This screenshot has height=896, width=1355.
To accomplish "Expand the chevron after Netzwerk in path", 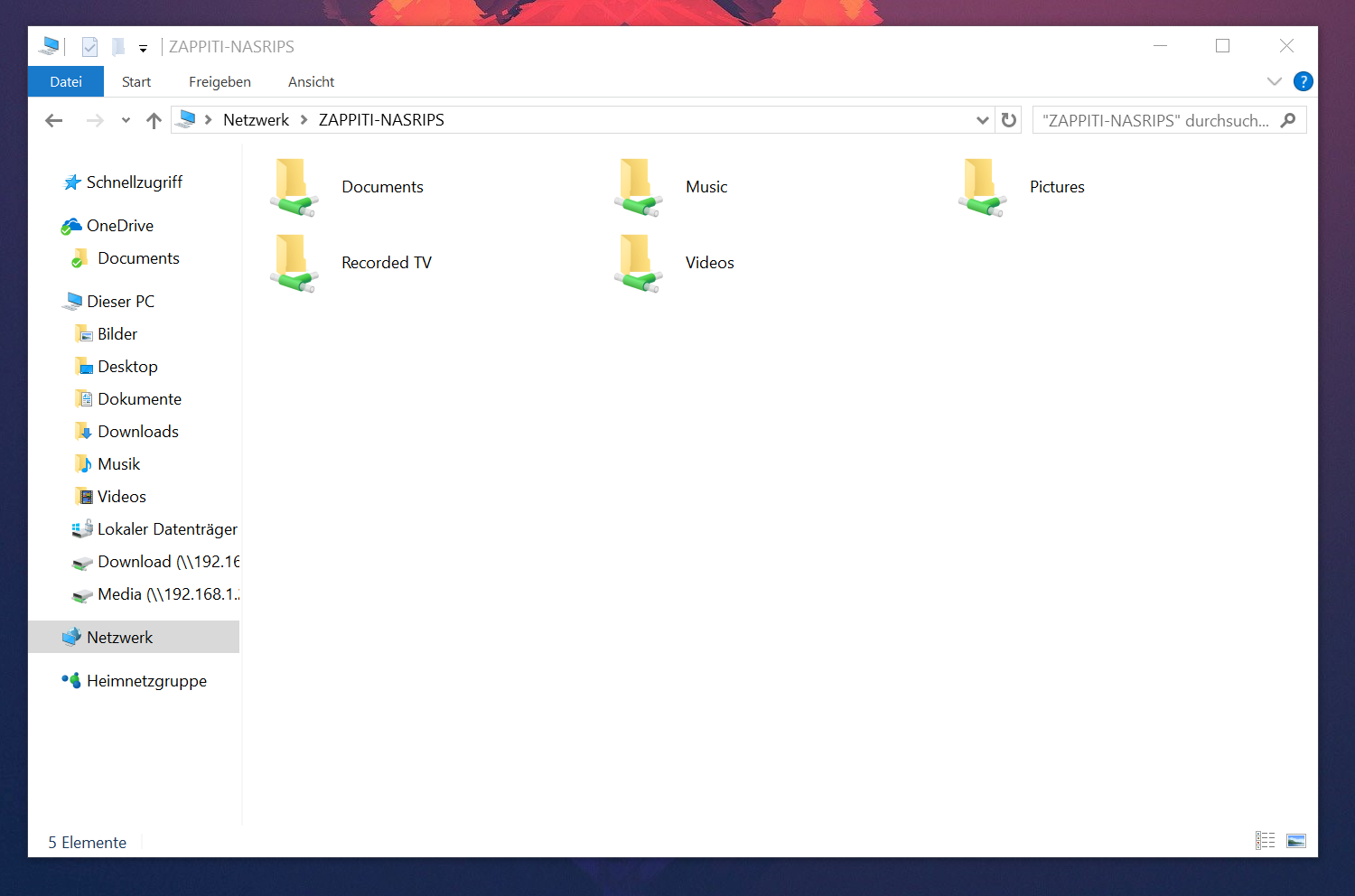I will pyautogui.click(x=304, y=120).
